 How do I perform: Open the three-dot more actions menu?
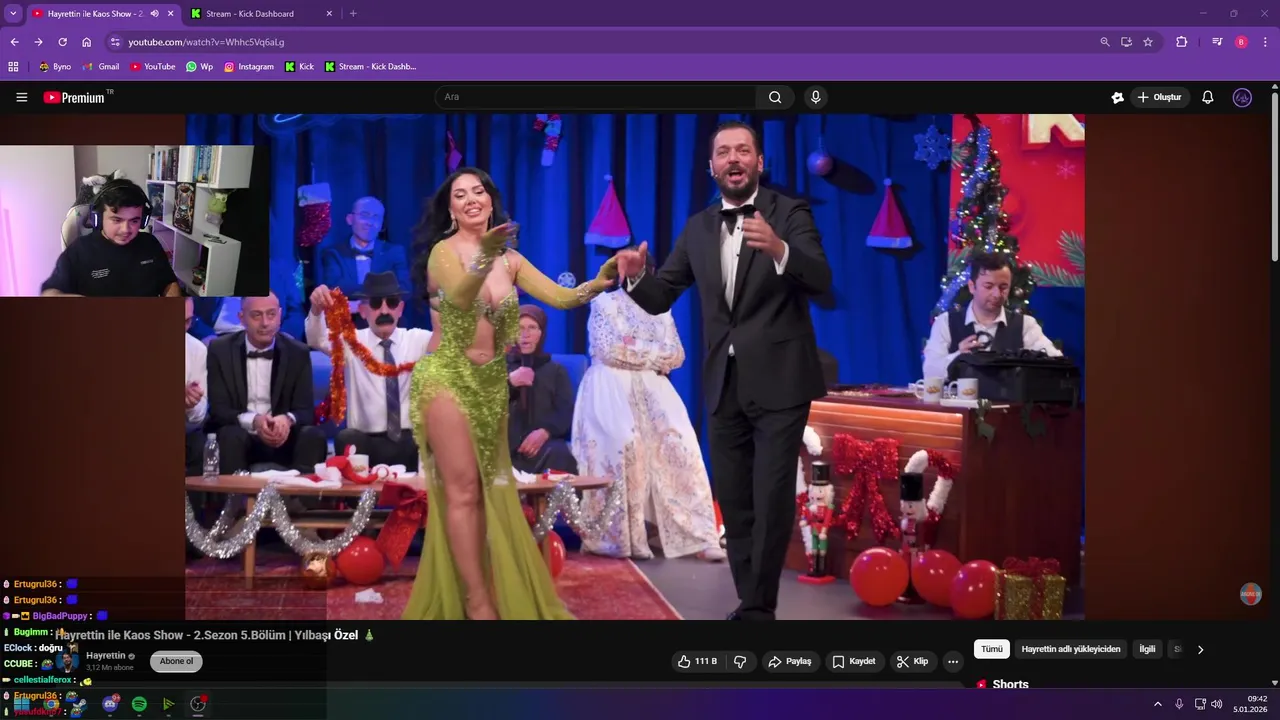click(953, 661)
